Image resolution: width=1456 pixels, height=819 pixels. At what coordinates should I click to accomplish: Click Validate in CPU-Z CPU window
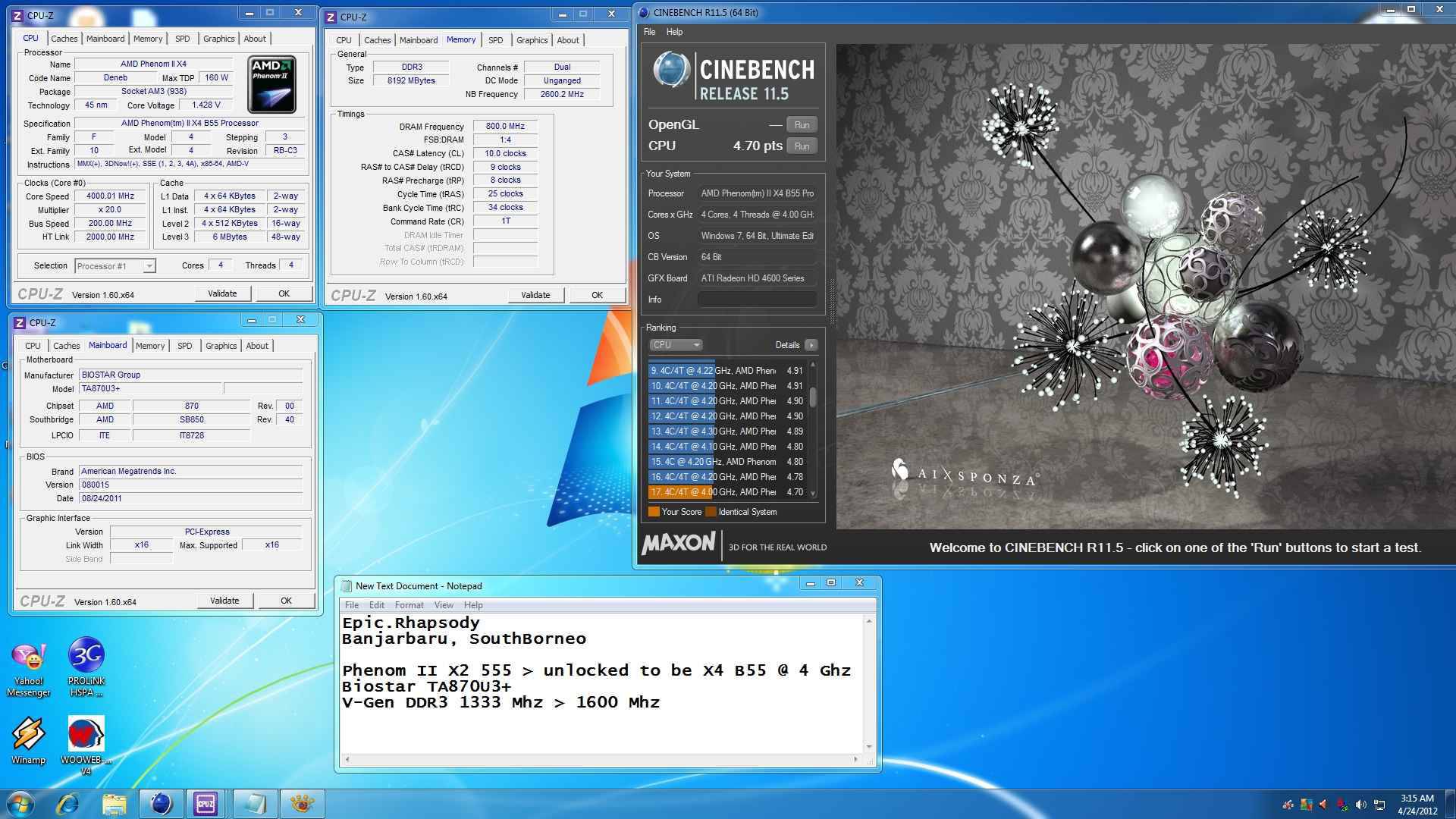pos(222,293)
